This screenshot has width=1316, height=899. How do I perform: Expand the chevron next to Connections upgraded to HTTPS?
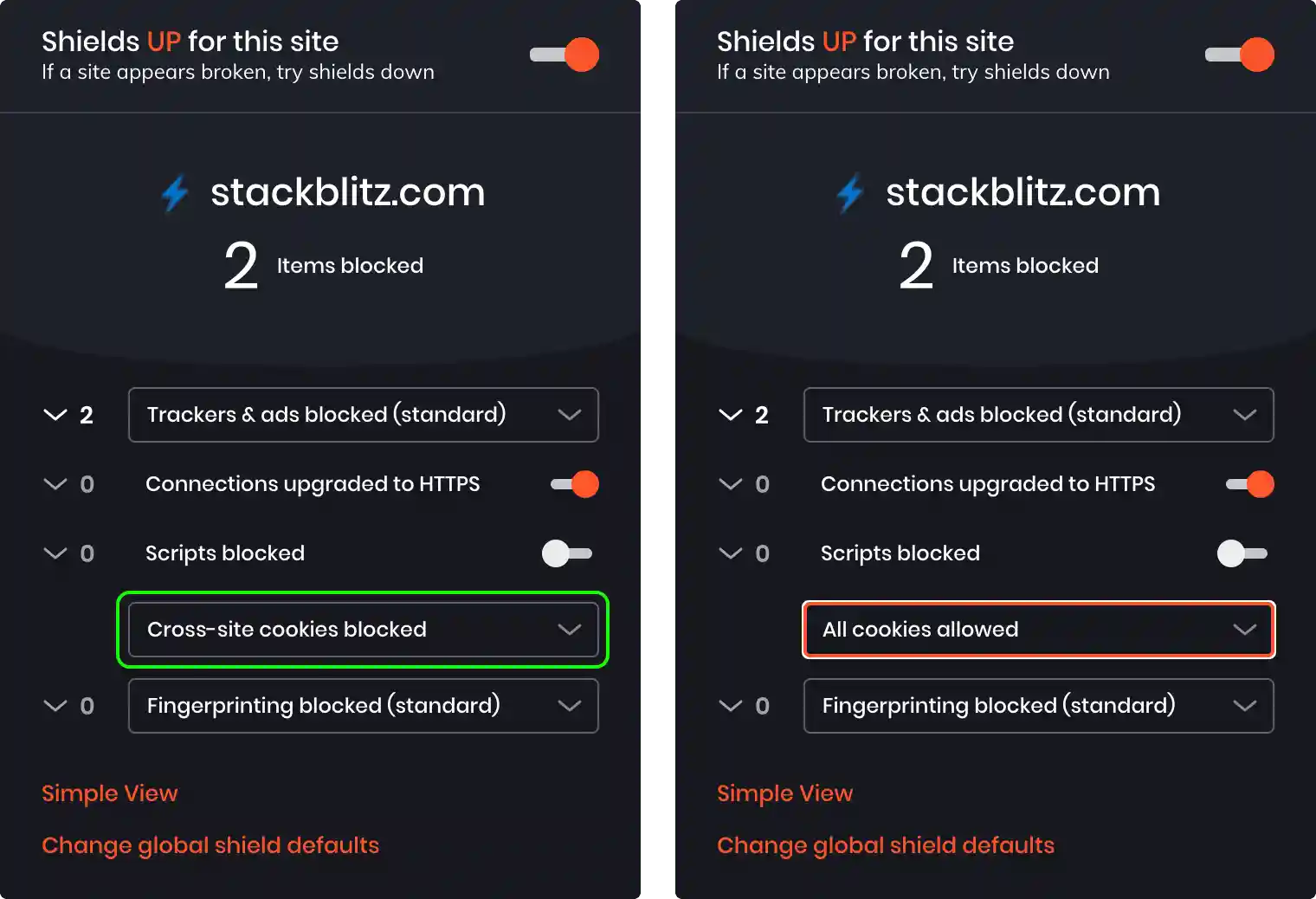tap(55, 484)
